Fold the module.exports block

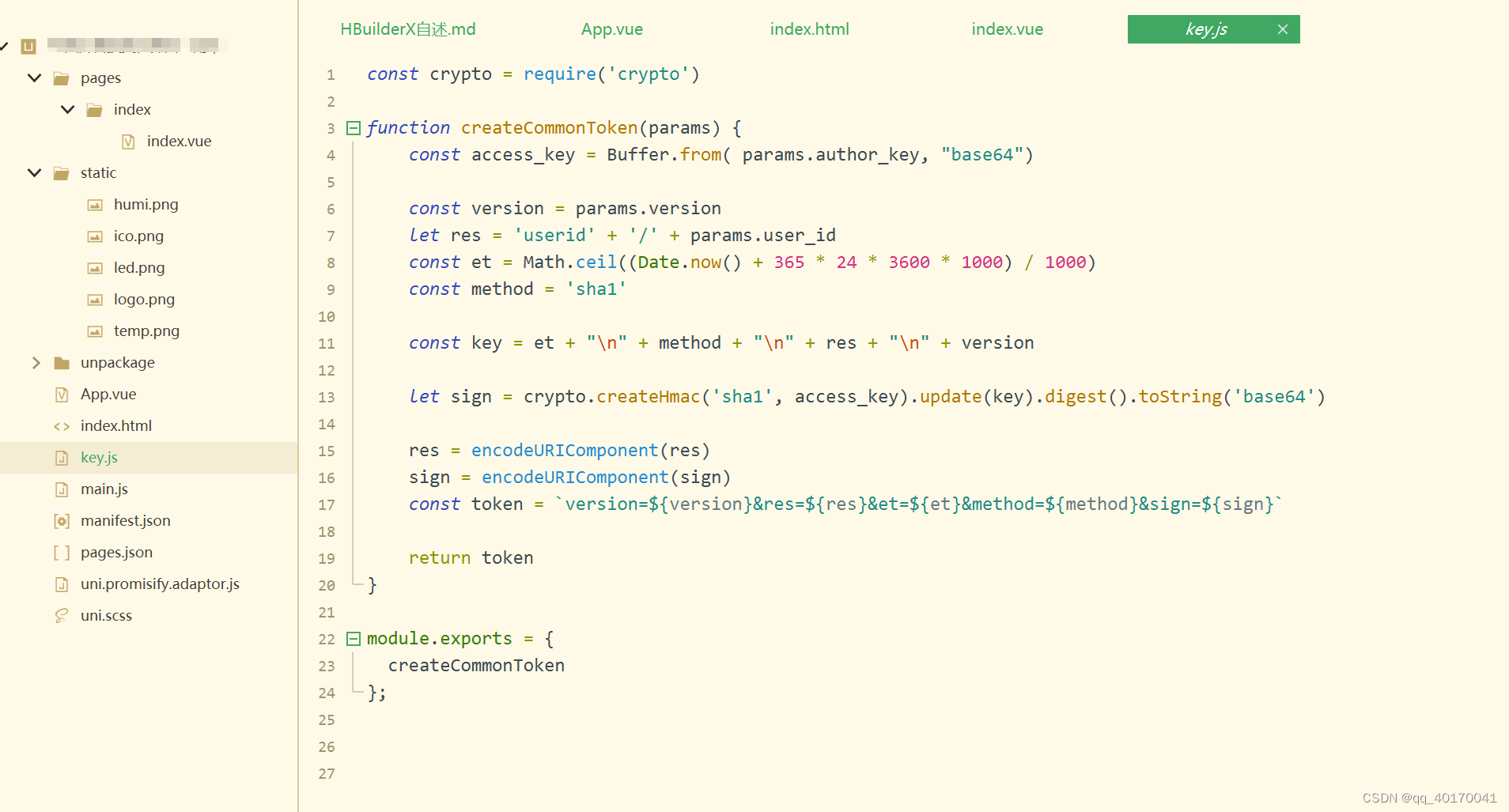[354, 639]
